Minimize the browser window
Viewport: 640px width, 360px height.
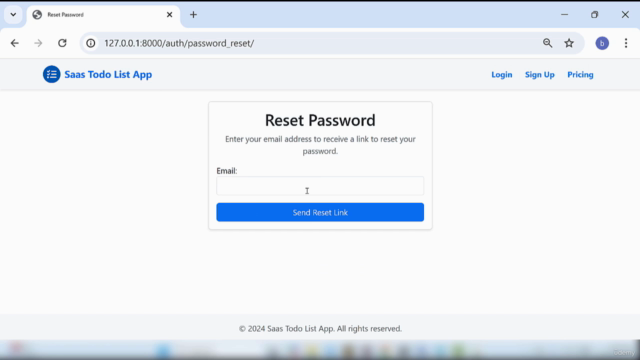[564, 15]
